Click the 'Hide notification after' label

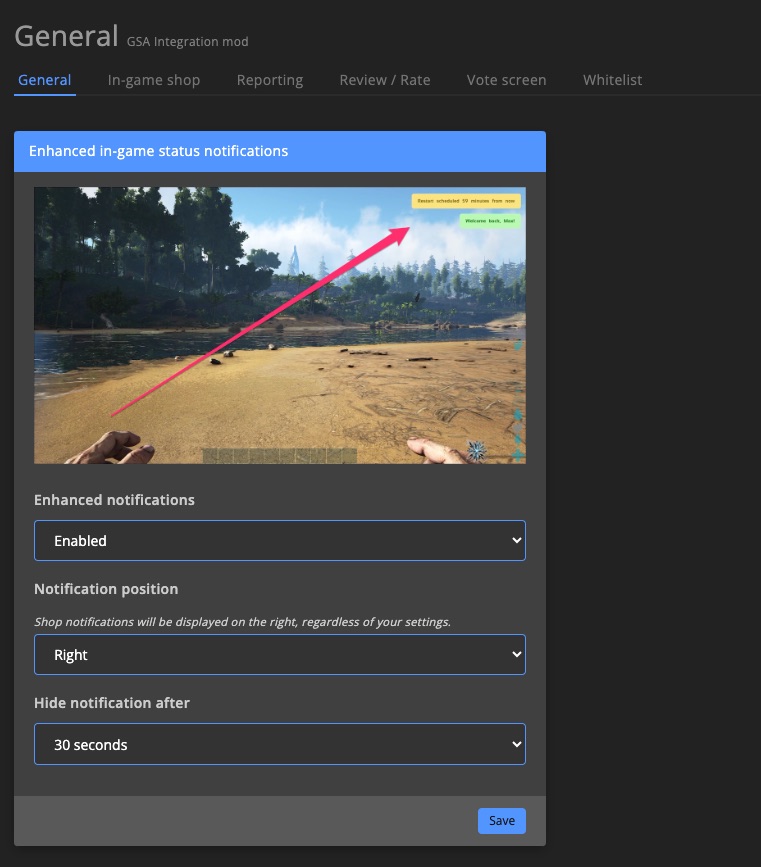pyautogui.click(x=112, y=703)
